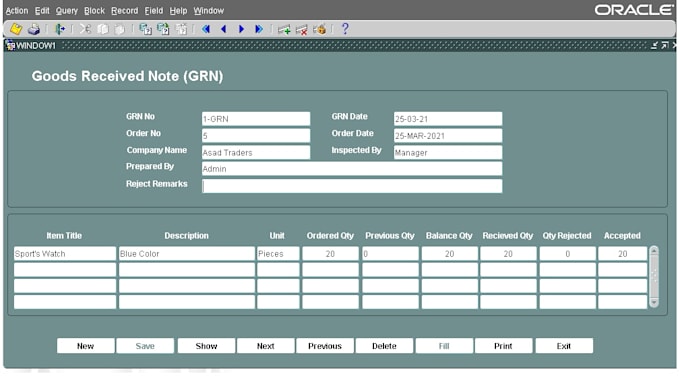Click the Lock Record toolbar icon
The image size is (680, 376).
pyautogui.click(x=320, y=29)
